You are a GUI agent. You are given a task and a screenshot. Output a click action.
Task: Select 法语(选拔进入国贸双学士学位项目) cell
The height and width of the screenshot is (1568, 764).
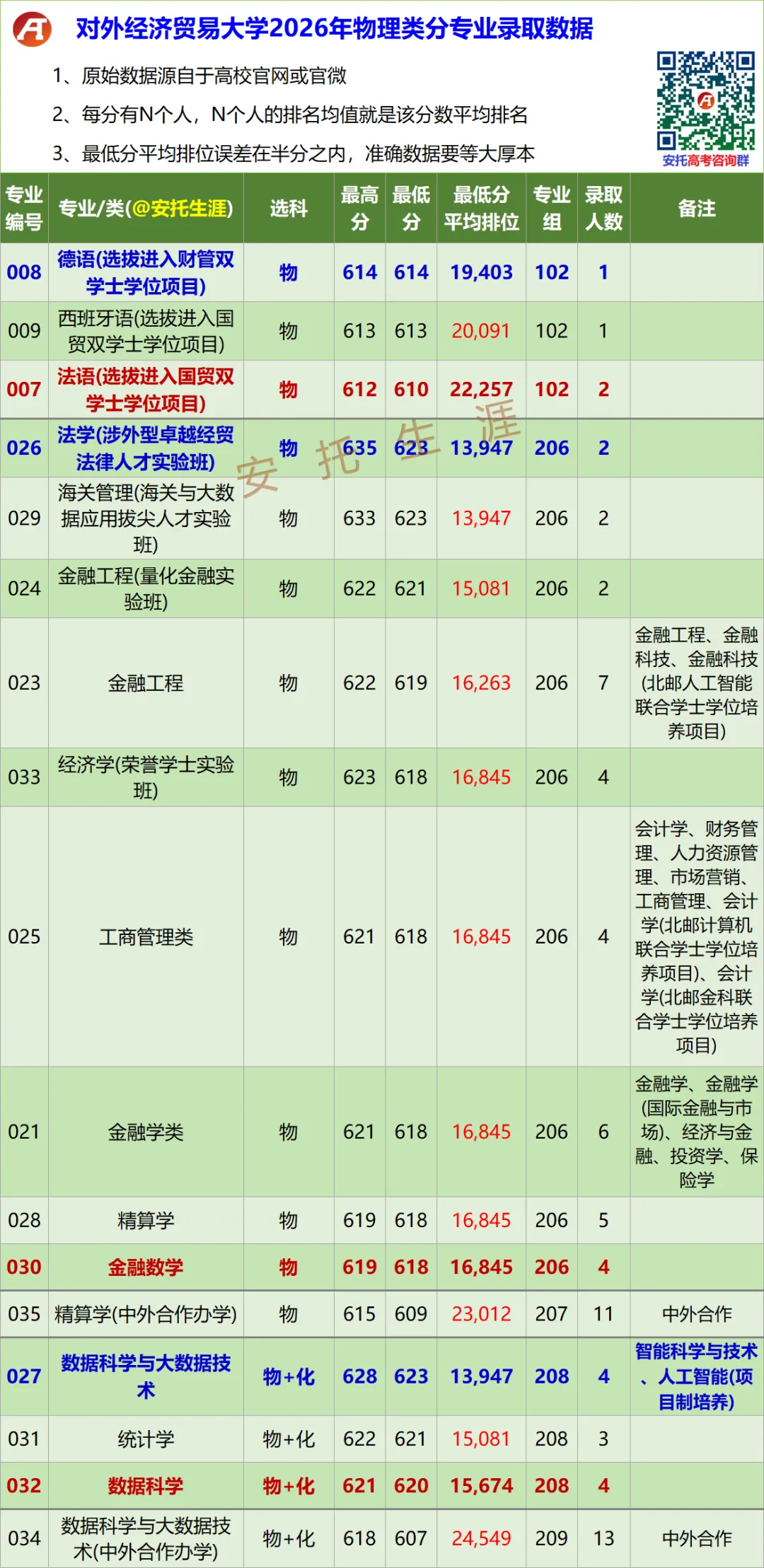146,390
